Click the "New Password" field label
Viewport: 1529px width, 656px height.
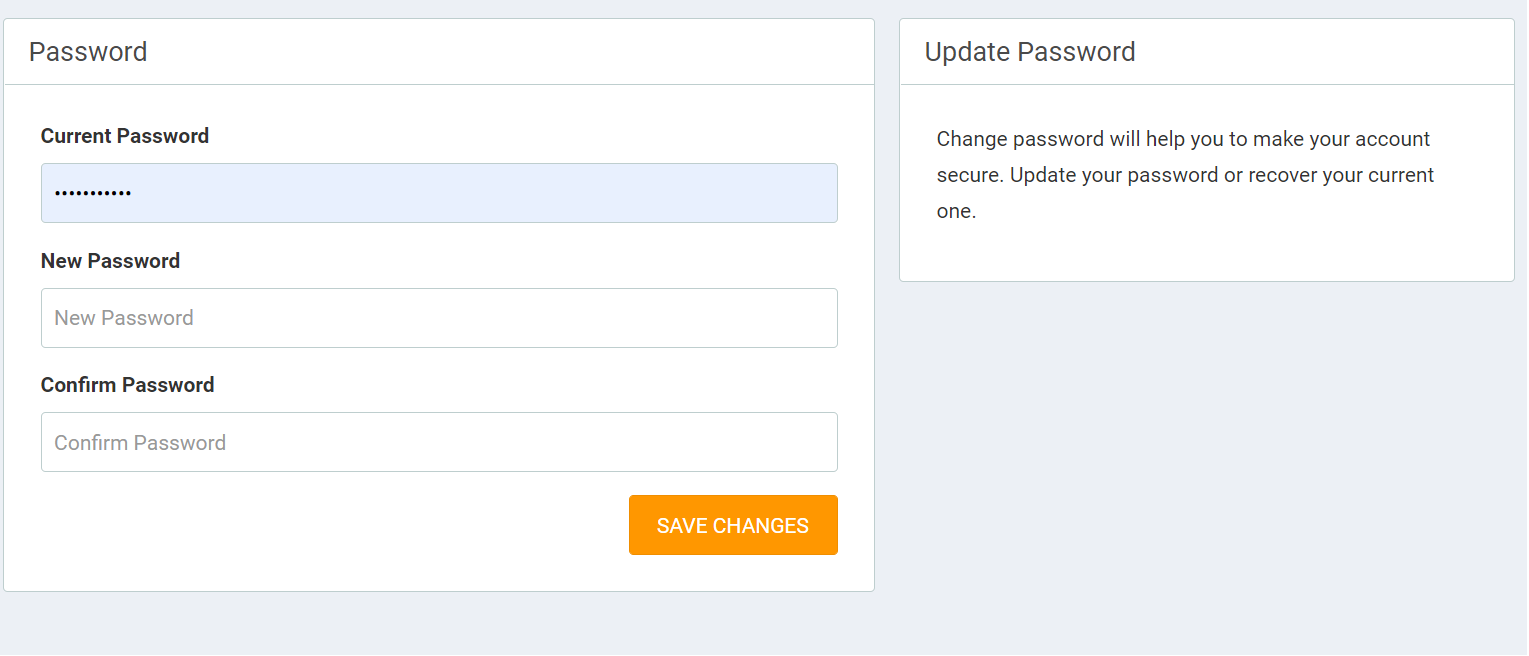pyautogui.click(x=110, y=261)
